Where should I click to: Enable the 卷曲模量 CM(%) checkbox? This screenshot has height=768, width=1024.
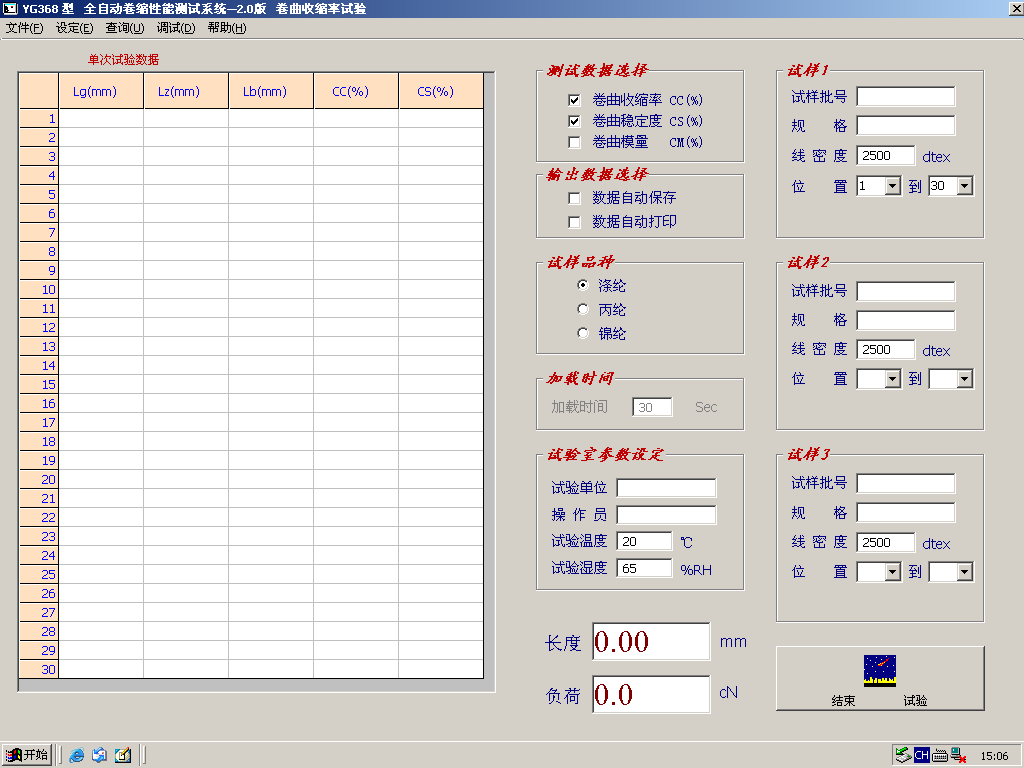[574, 142]
